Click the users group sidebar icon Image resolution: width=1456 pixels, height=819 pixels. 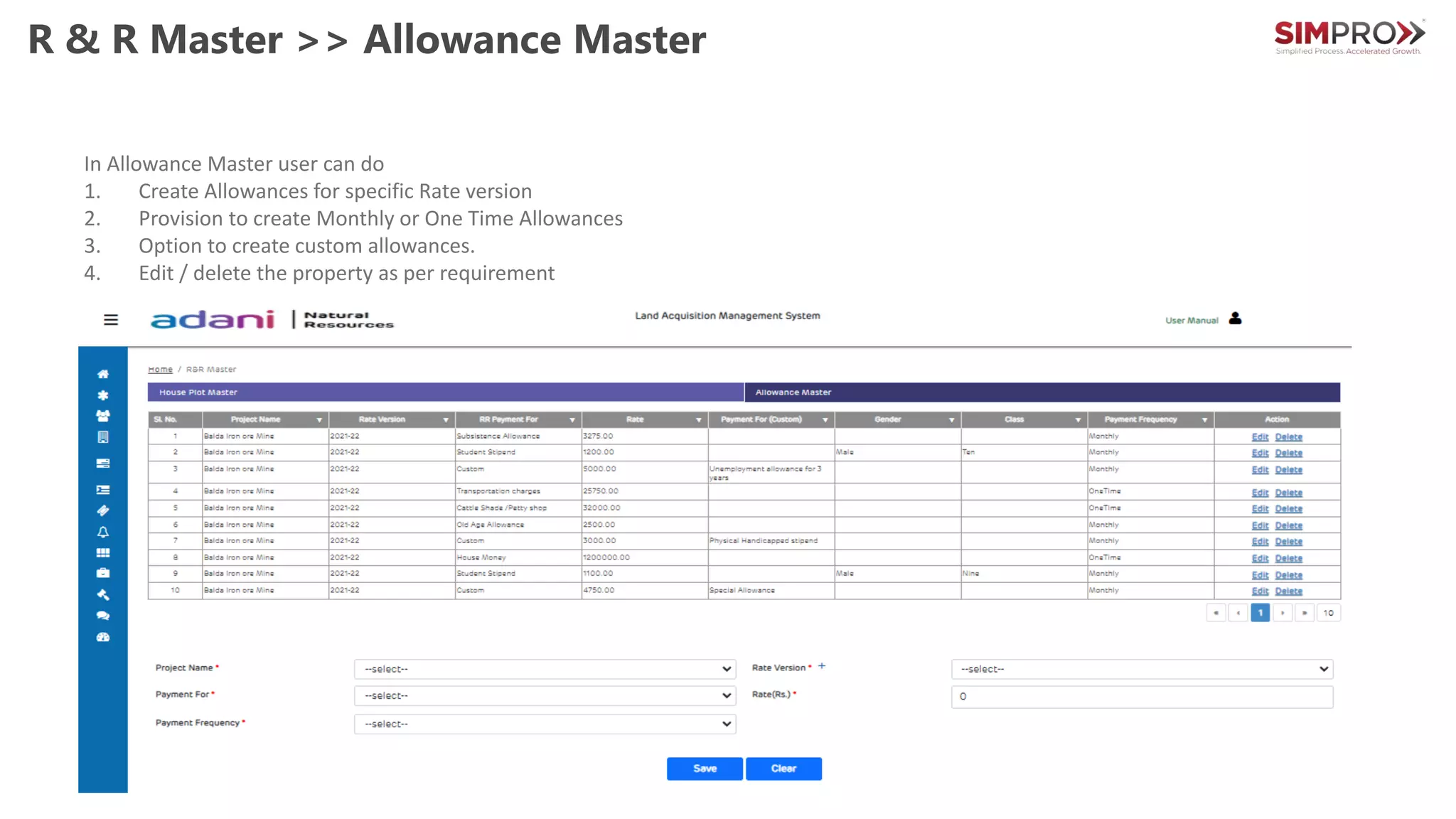coord(103,416)
